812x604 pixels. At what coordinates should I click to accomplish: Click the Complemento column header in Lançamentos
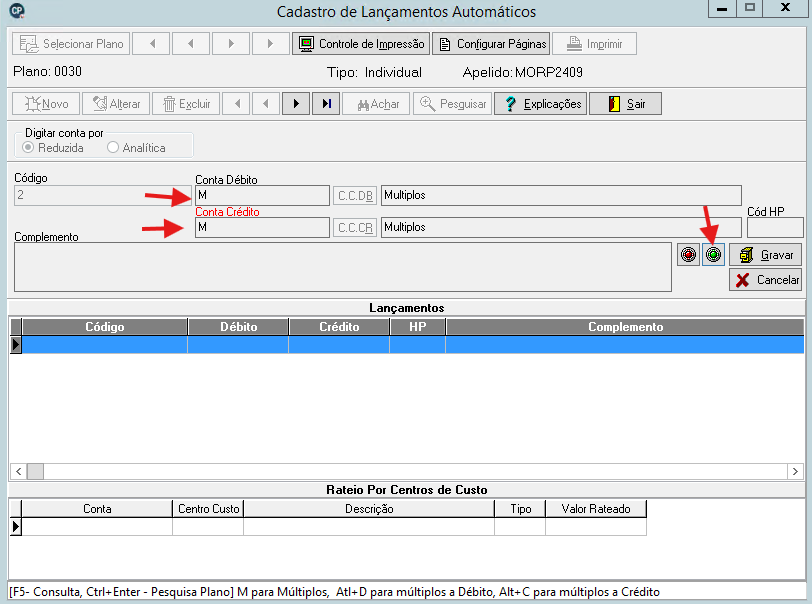pyautogui.click(x=625, y=327)
